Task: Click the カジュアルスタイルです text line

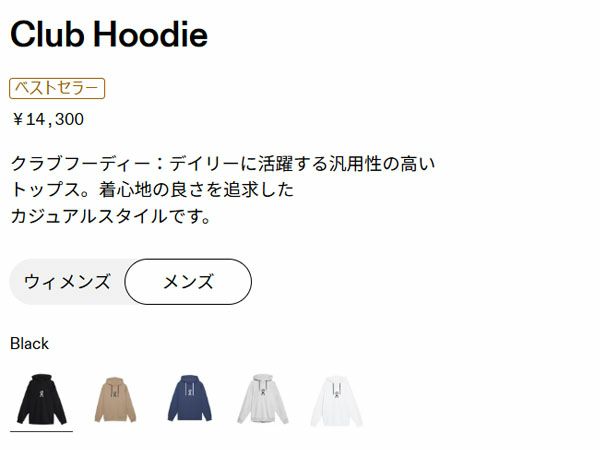Action: point(111,216)
